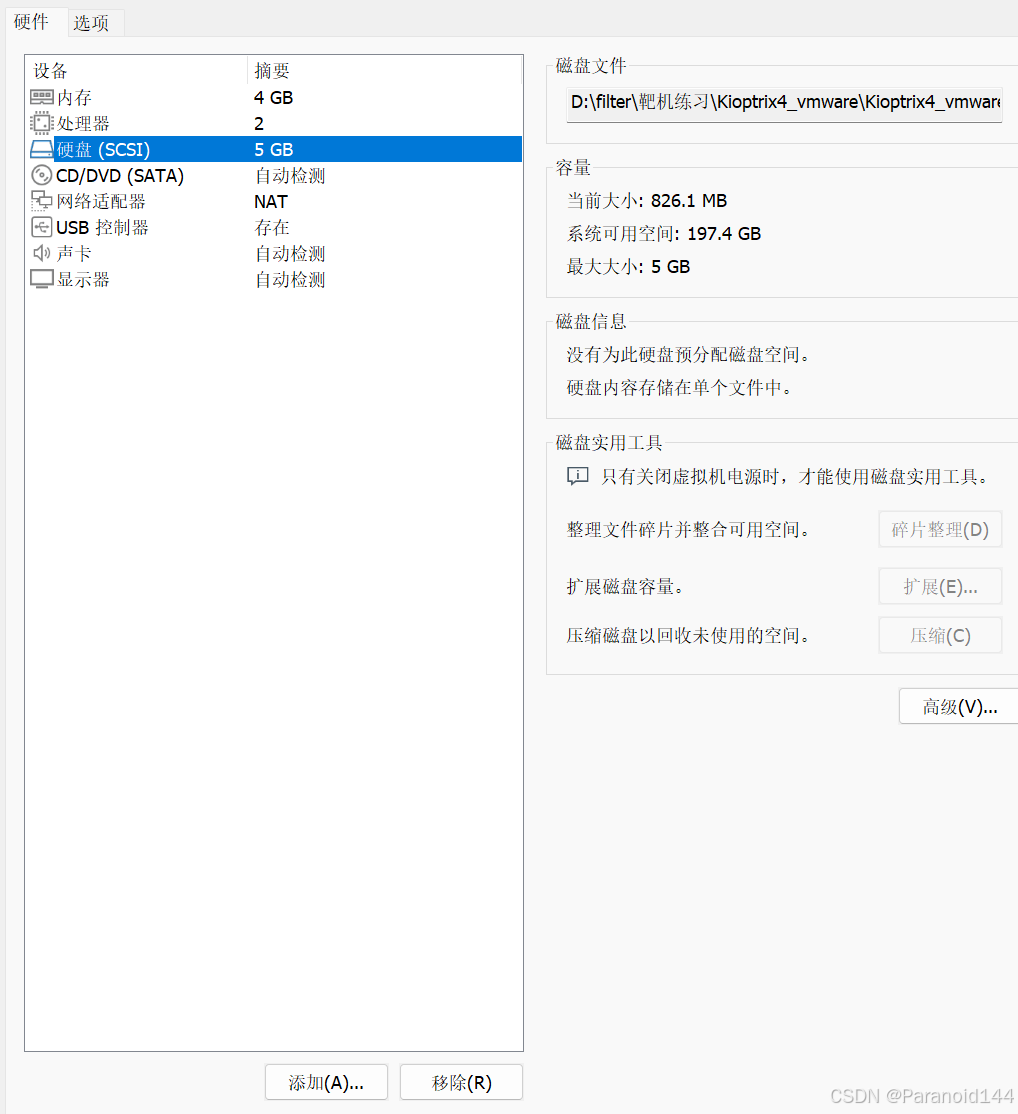The width and height of the screenshot is (1018, 1114).
Task: Click the 扩展磁盘容量 label
Action: coord(625,587)
